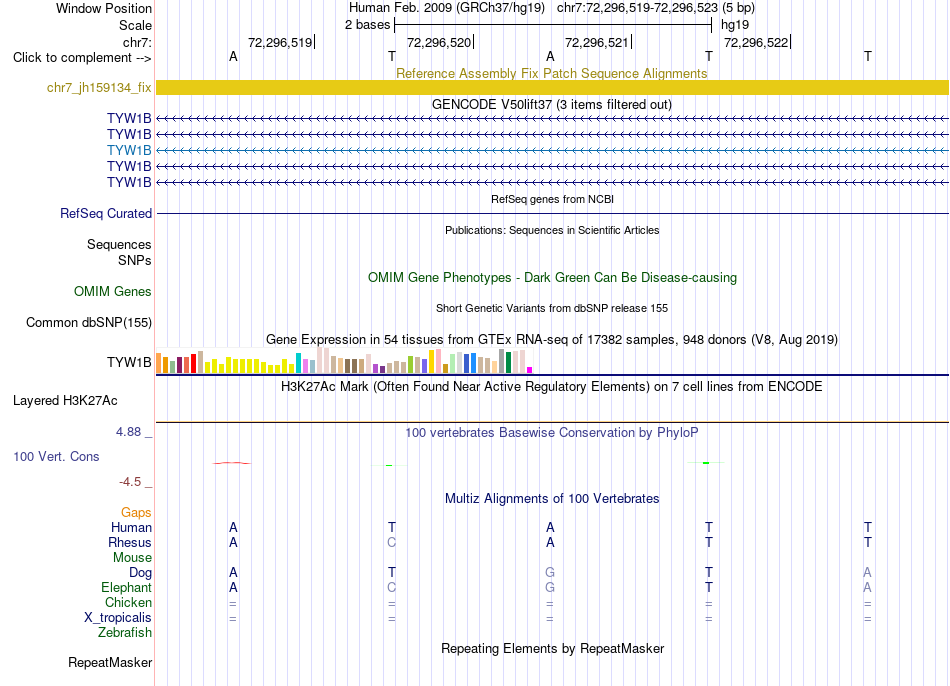Click the Layered H3K27Ac label
This screenshot has height=686, width=950.
click(65, 401)
